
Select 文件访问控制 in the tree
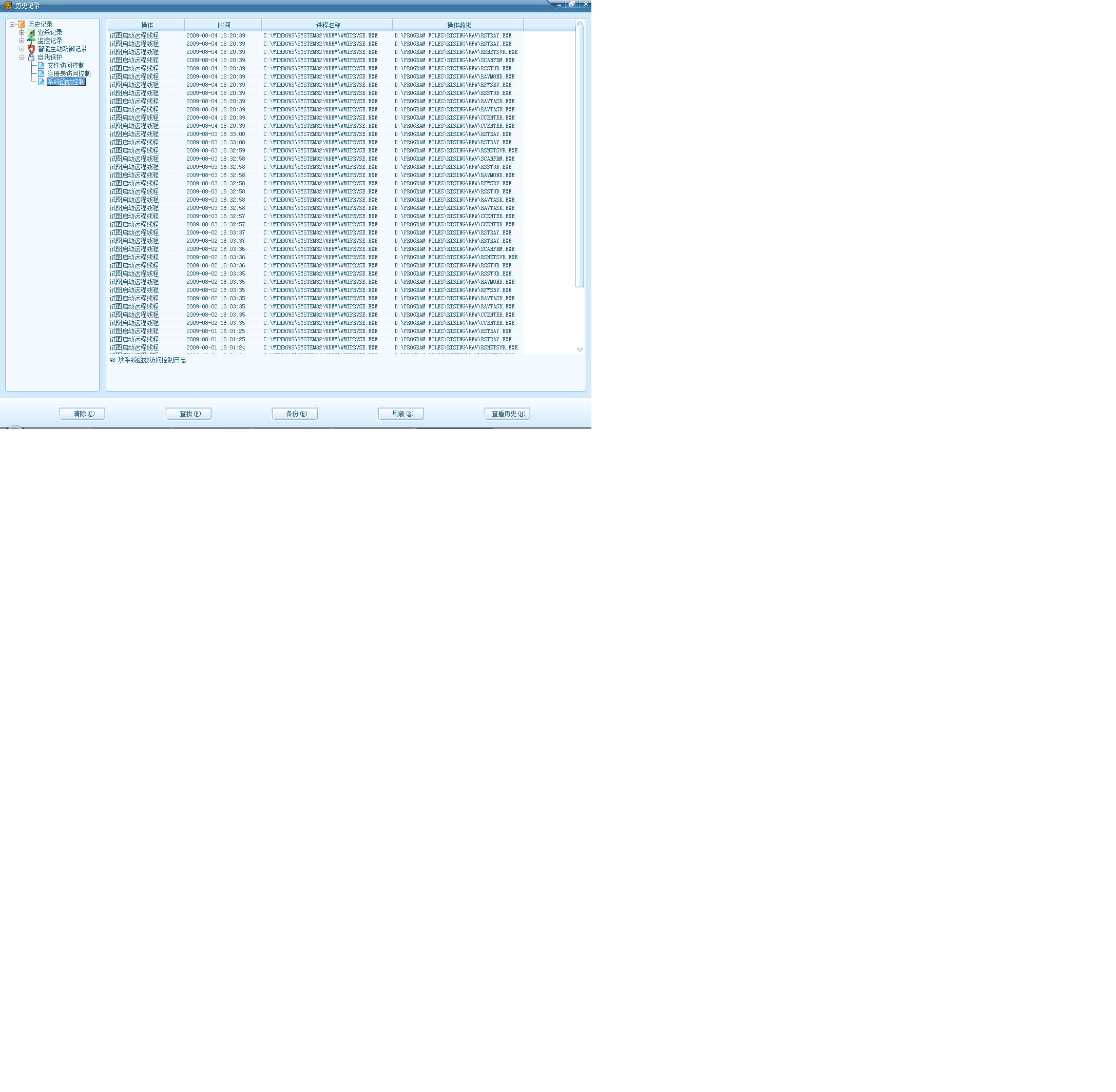click(65, 65)
